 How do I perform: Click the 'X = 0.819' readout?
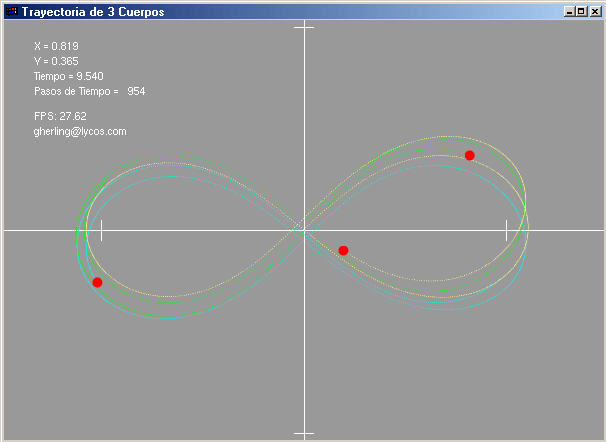click(56, 46)
